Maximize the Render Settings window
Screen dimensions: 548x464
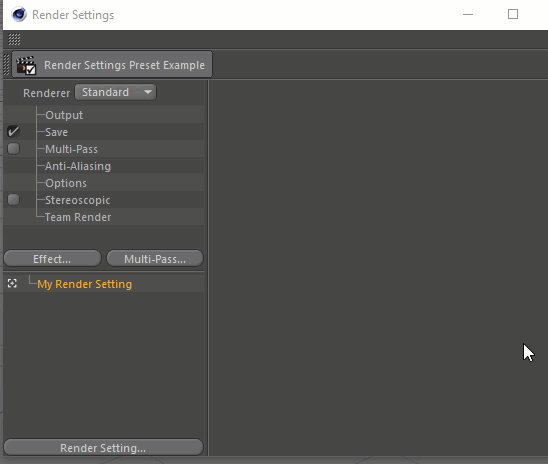(513, 14)
